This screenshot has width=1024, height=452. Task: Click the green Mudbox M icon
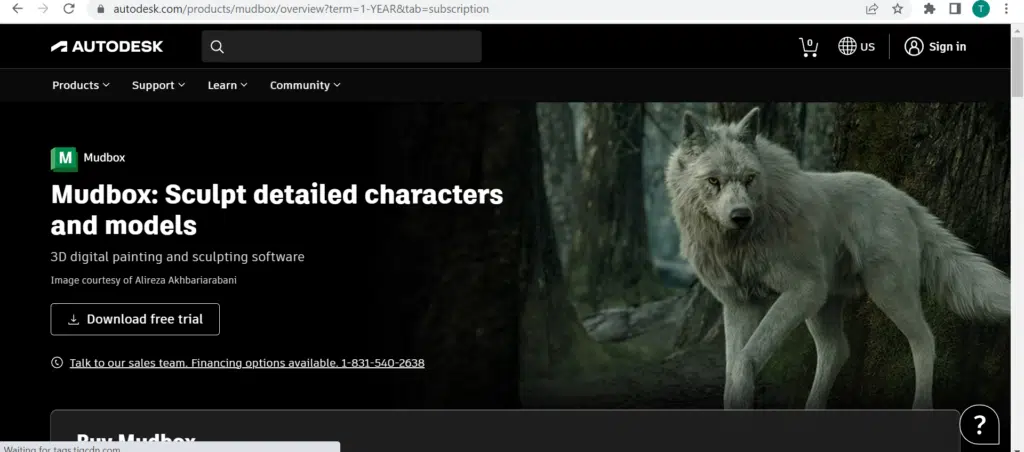[x=64, y=159]
